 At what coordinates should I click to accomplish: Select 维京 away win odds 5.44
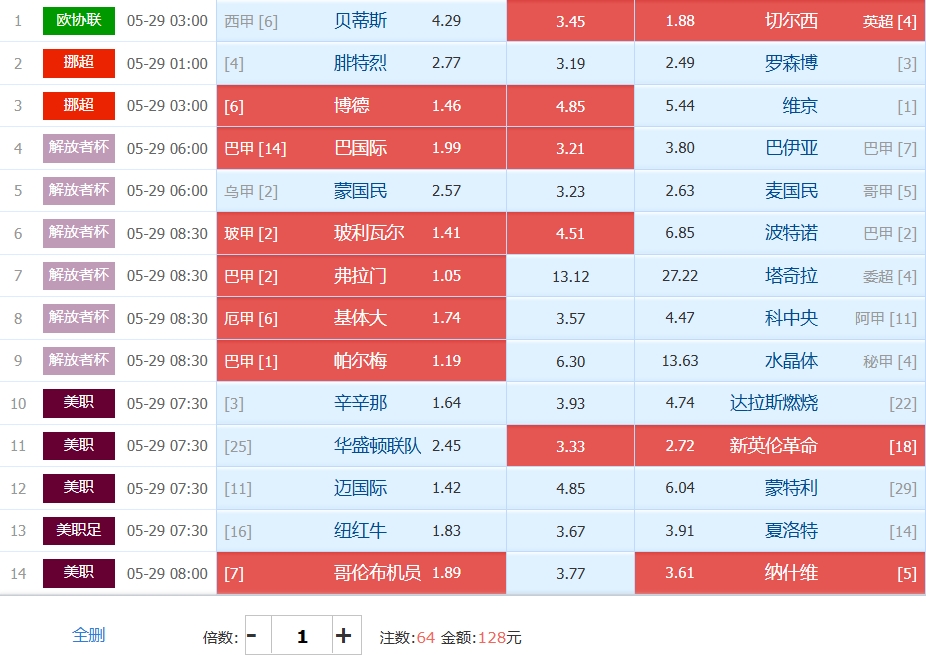[x=780, y=106]
